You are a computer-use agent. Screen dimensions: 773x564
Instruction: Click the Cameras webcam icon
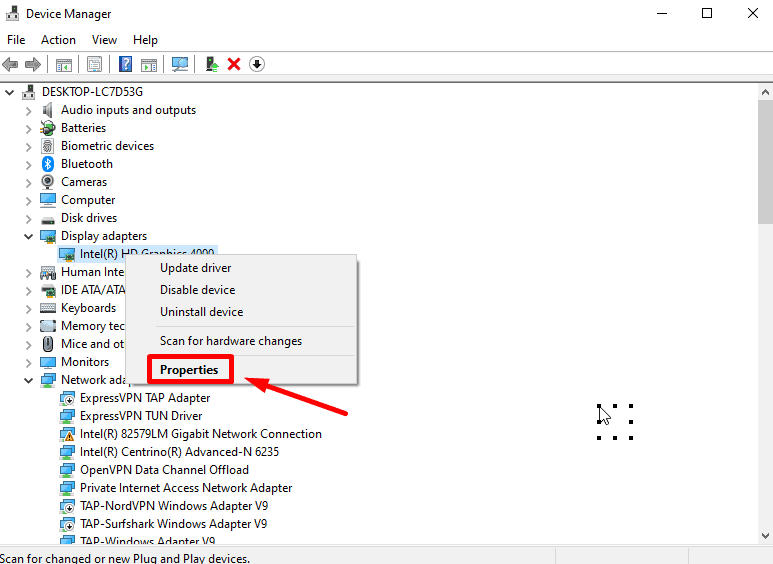click(48, 182)
